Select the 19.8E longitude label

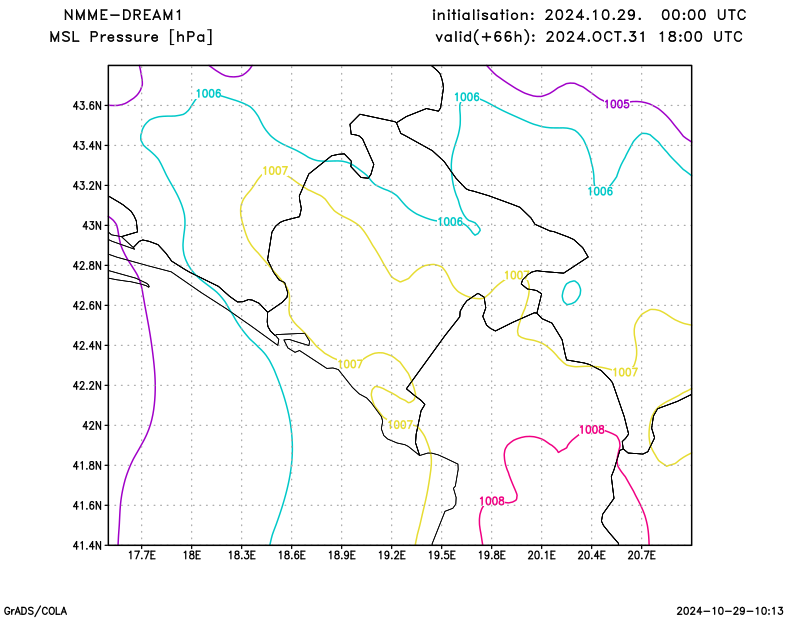click(491, 555)
